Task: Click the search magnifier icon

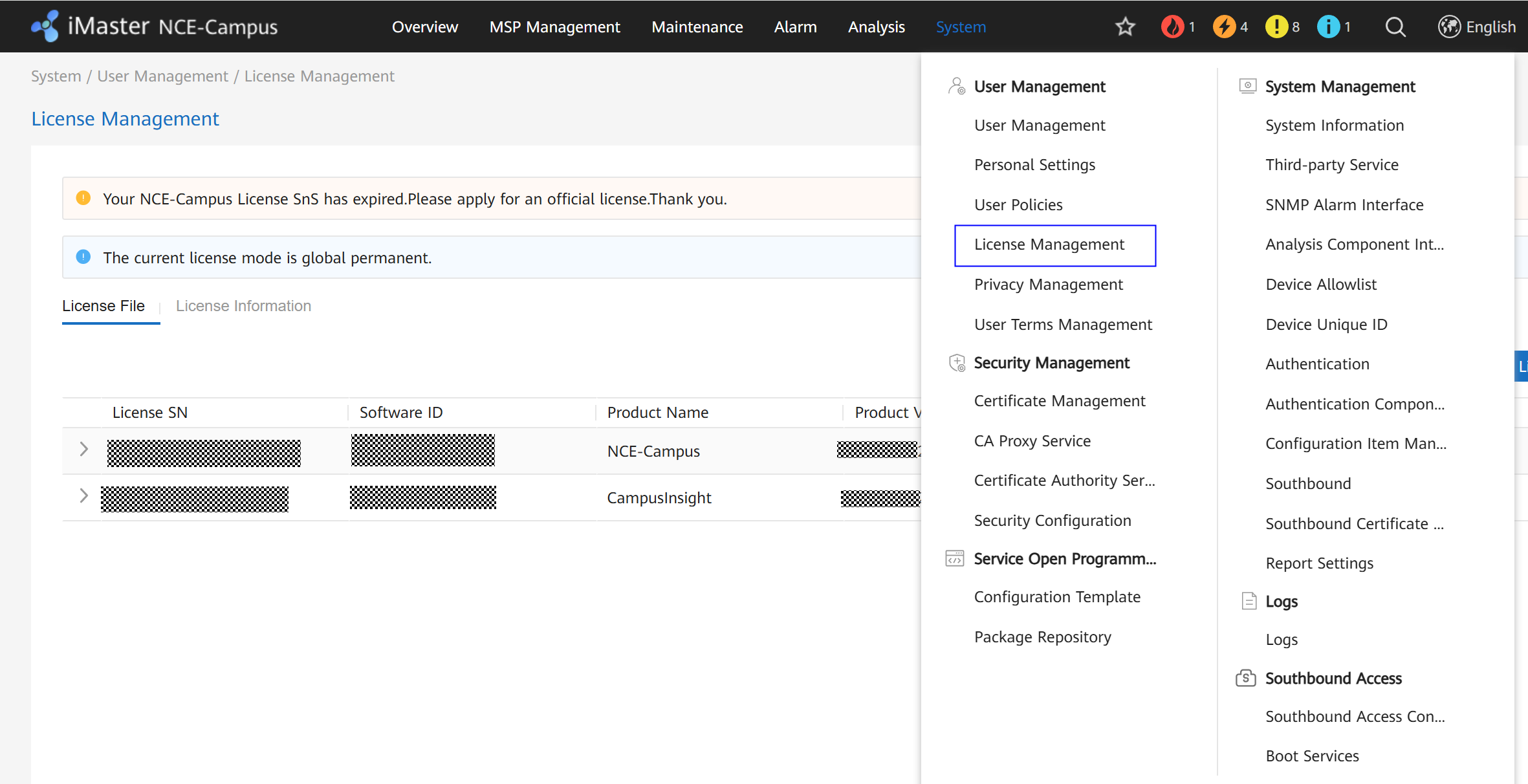Action: coord(1395,27)
